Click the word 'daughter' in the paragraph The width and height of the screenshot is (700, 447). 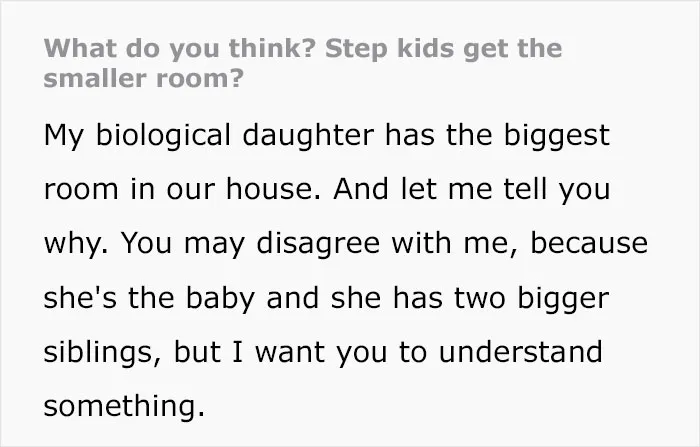[308, 135]
